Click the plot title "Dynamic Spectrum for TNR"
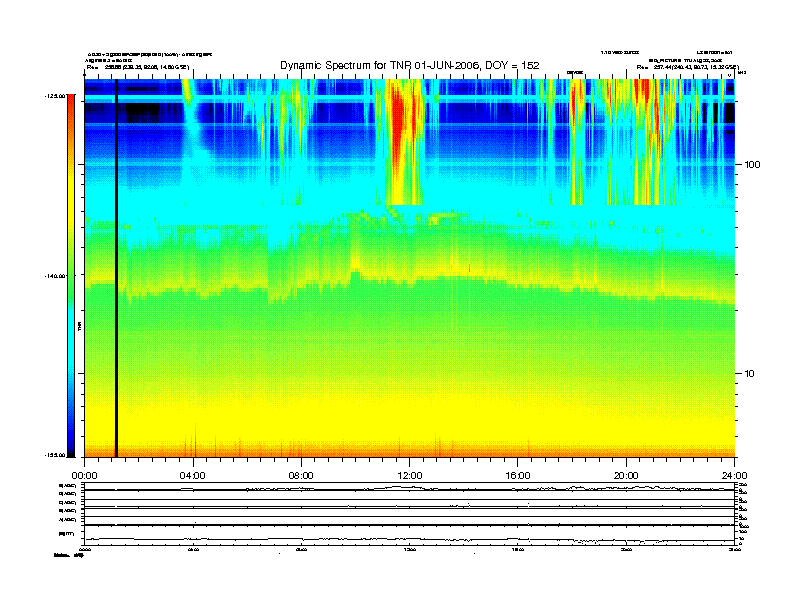 click(x=346, y=65)
